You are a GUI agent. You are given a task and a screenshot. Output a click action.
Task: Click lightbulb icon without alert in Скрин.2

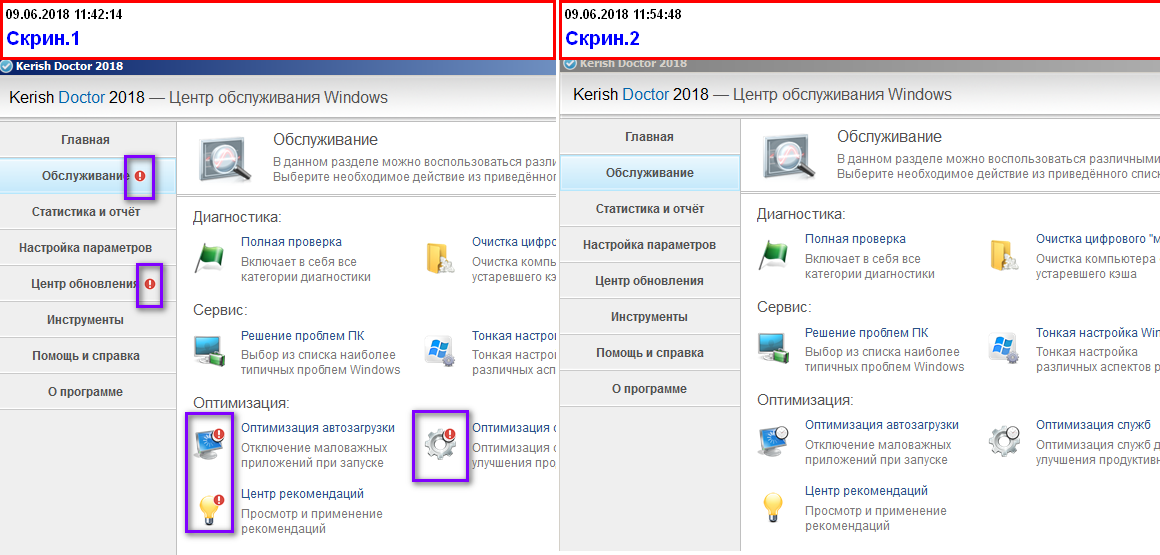tap(772, 507)
